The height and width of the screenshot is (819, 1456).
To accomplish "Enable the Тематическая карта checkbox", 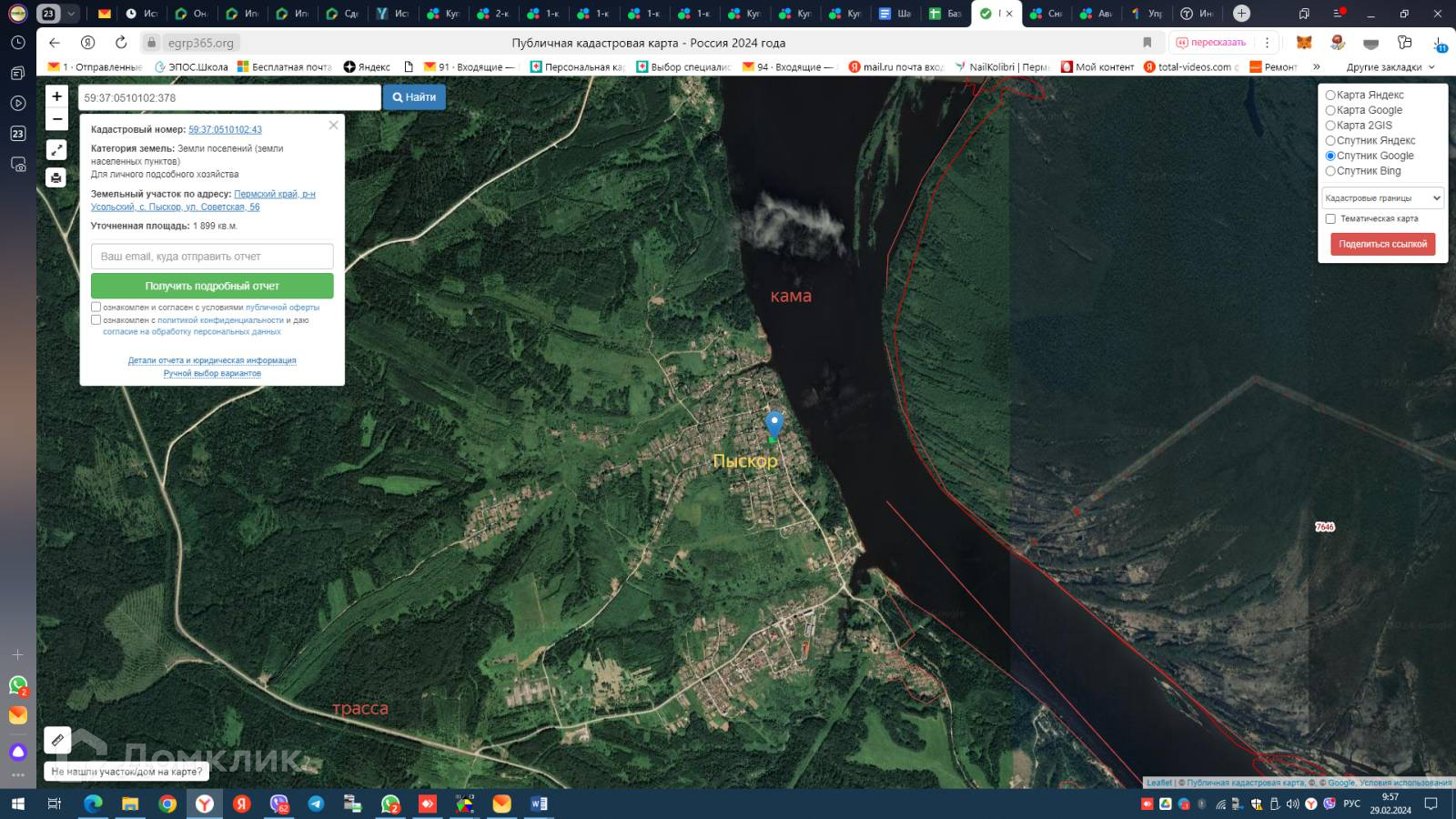I will pos(1330,218).
